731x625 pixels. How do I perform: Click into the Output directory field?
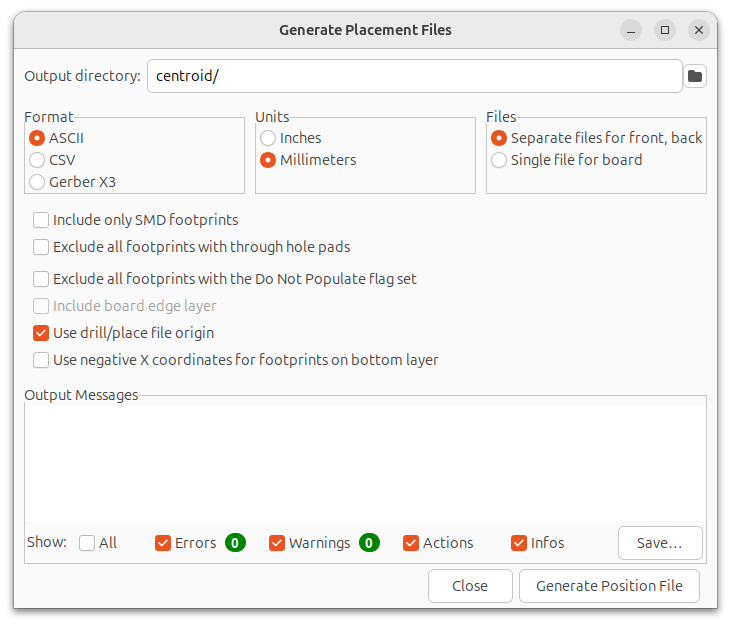click(x=415, y=76)
